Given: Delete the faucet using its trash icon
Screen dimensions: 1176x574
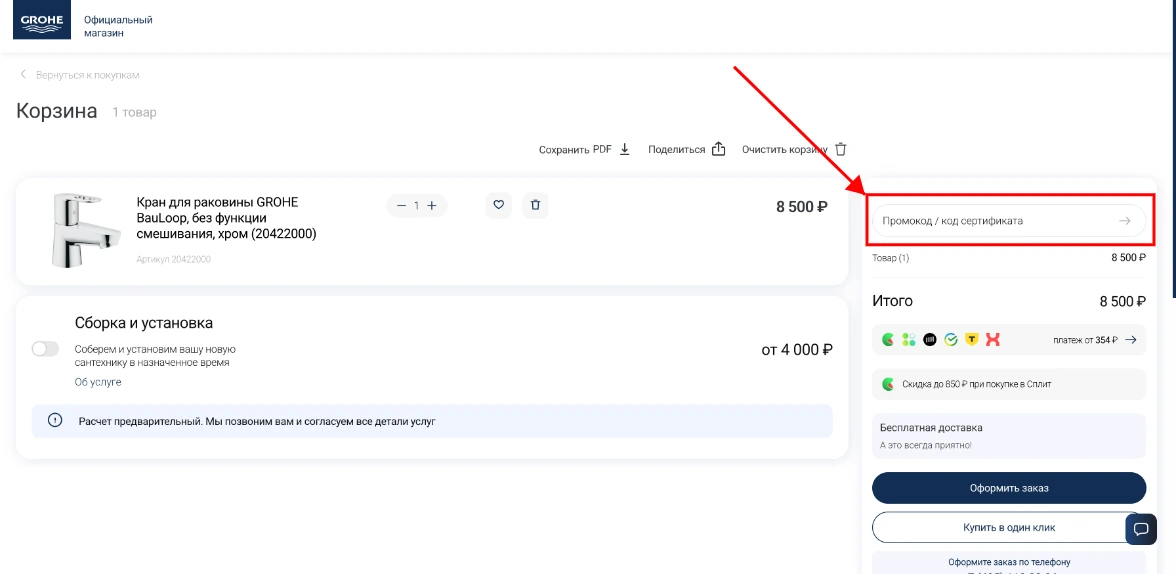Looking at the screenshot, I should pyautogui.click(x=535, y=205).
